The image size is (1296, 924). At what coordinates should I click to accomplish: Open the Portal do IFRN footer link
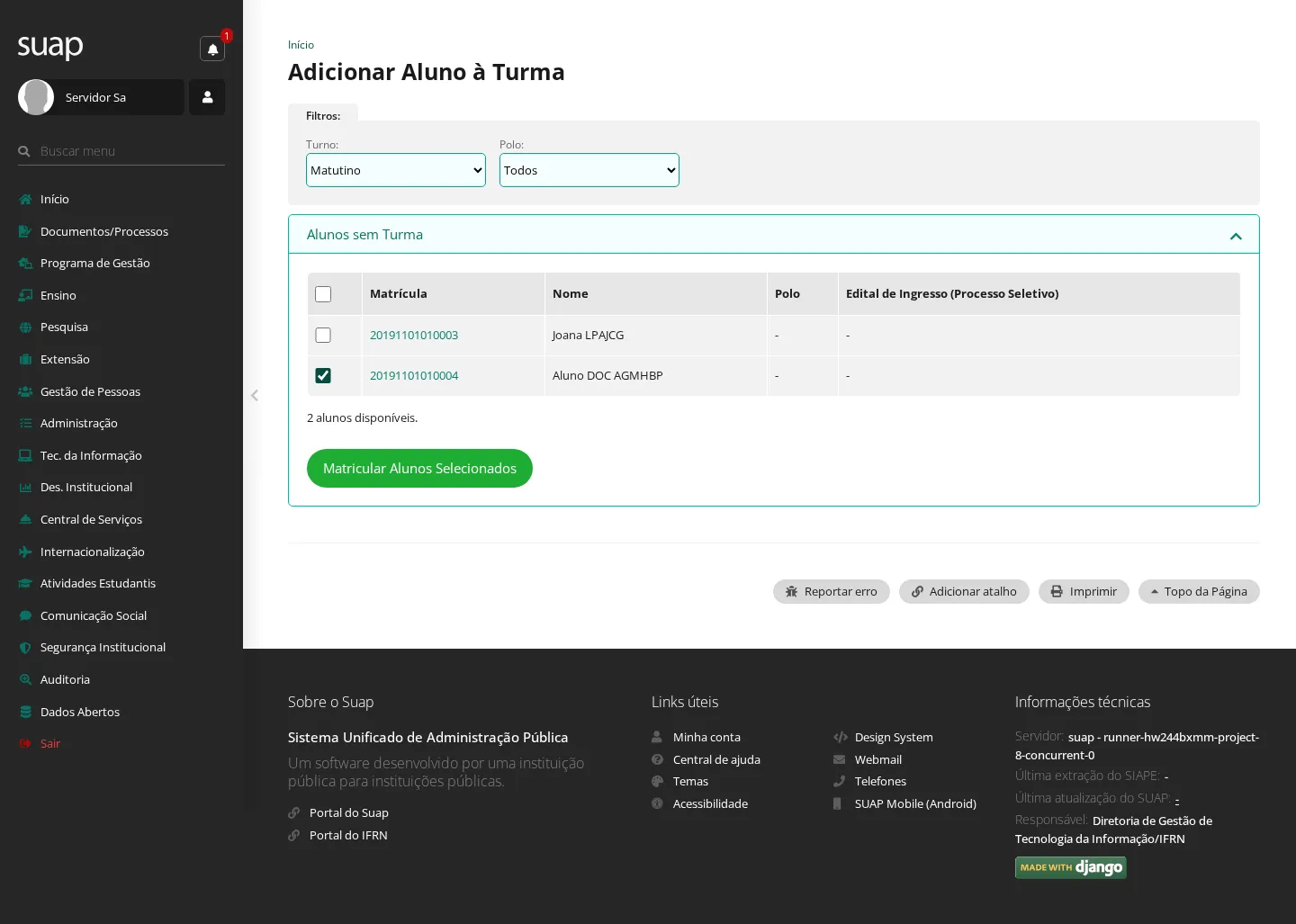click(x=348, y=835)
